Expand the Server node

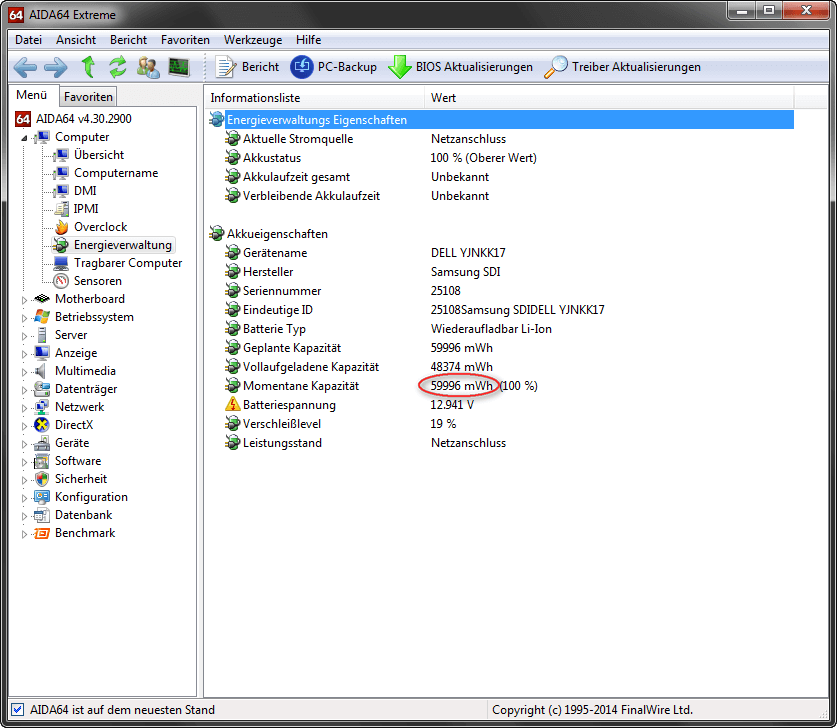(x=24, y=336)
